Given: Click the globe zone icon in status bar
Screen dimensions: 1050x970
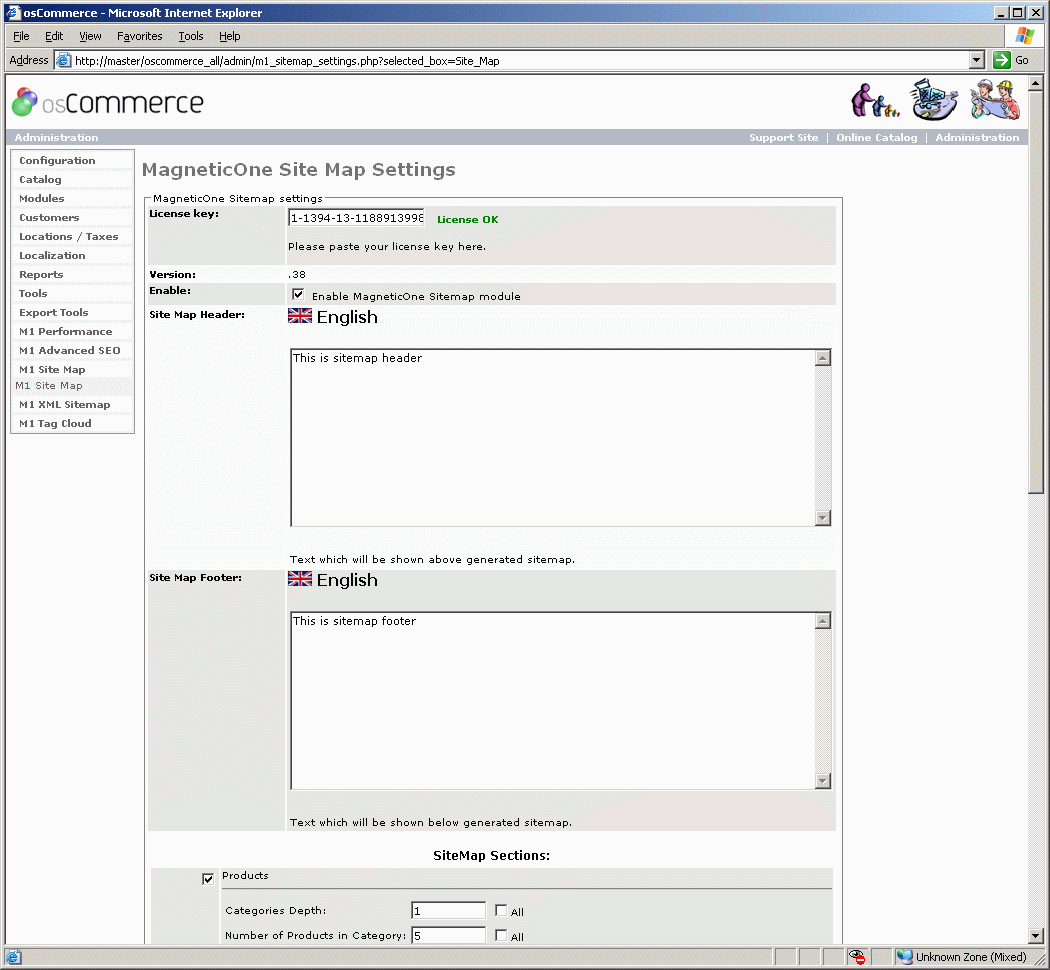Looking at the screenshot, I should click(x=905, y=957).
